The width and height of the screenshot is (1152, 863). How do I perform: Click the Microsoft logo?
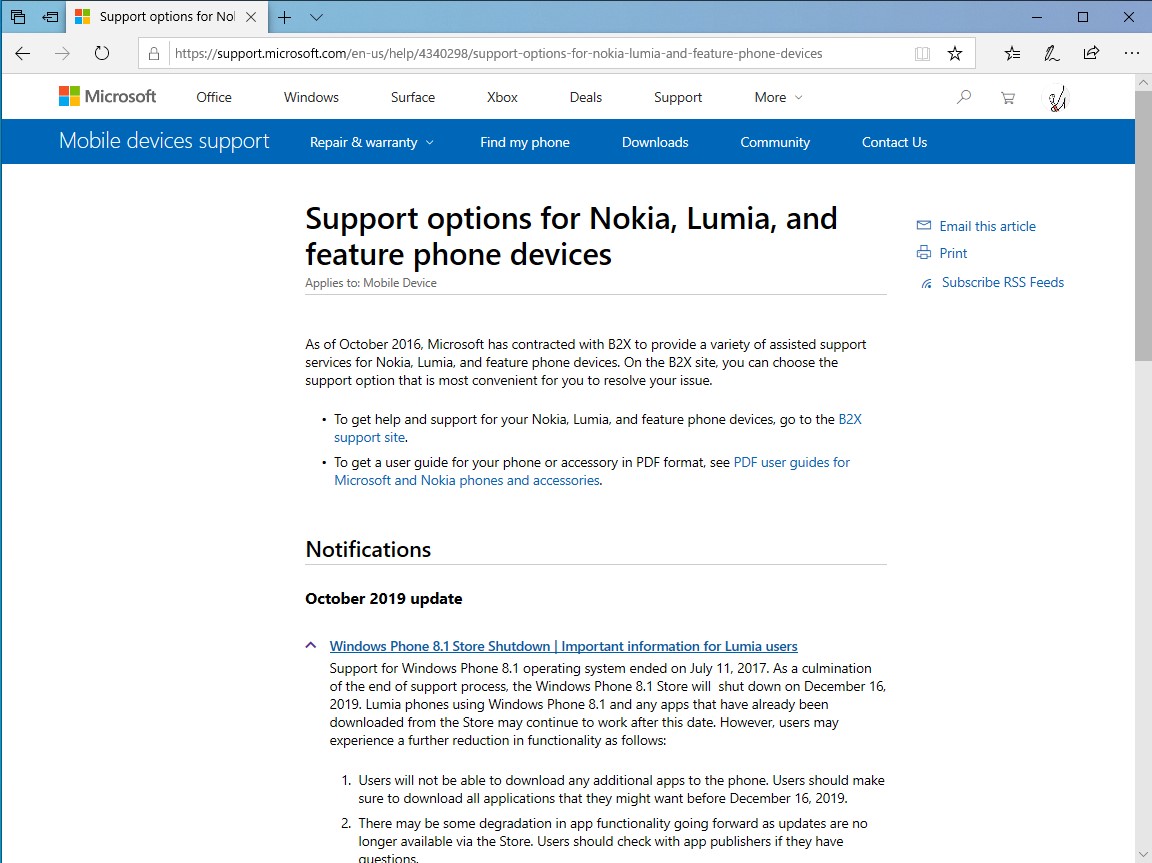(x=108, y=97)
